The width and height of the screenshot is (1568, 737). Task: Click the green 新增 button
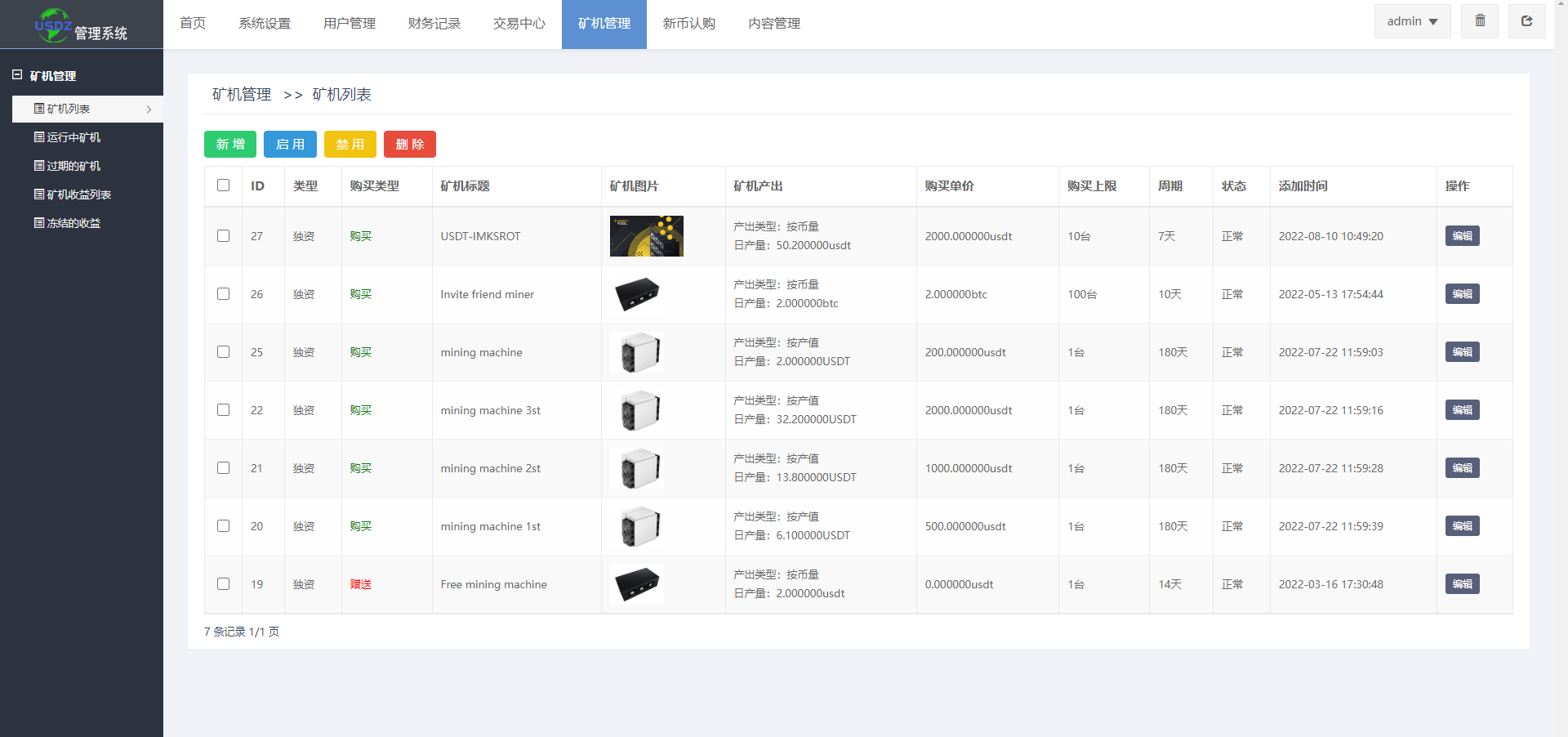[x=230, y=145]
